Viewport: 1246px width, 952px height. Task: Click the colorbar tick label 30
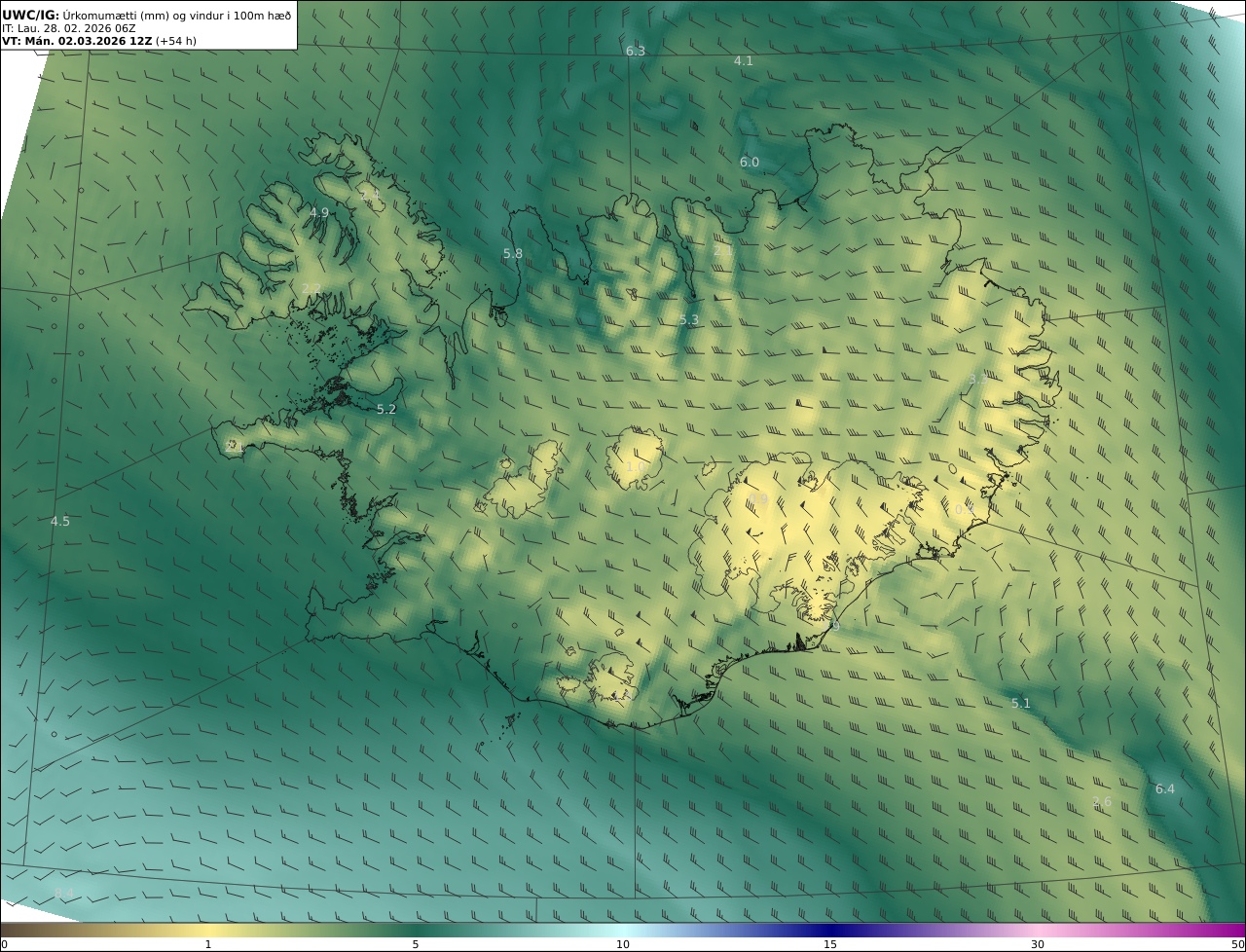(x=1038, y=944)
